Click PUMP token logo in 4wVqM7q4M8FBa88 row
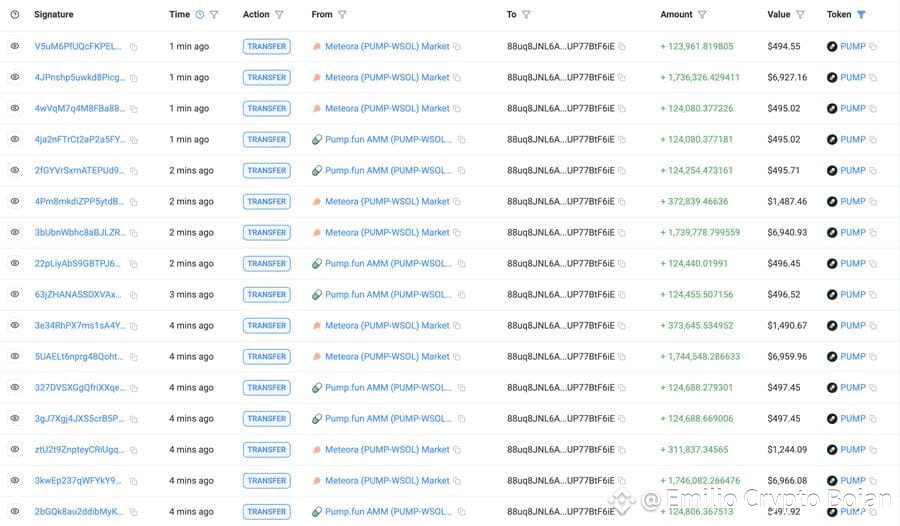The image size is (900, 526). pos(832,109)
